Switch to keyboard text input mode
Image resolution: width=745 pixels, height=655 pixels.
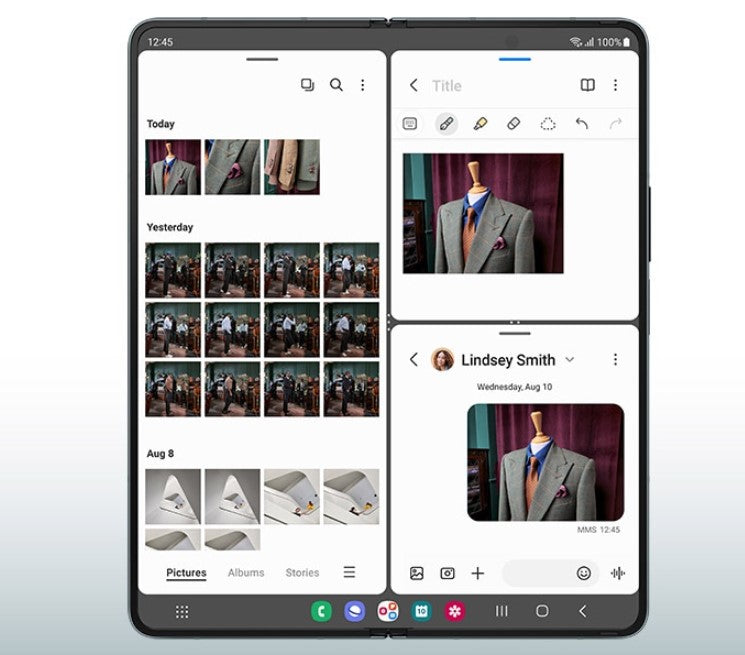coord(410,124)
